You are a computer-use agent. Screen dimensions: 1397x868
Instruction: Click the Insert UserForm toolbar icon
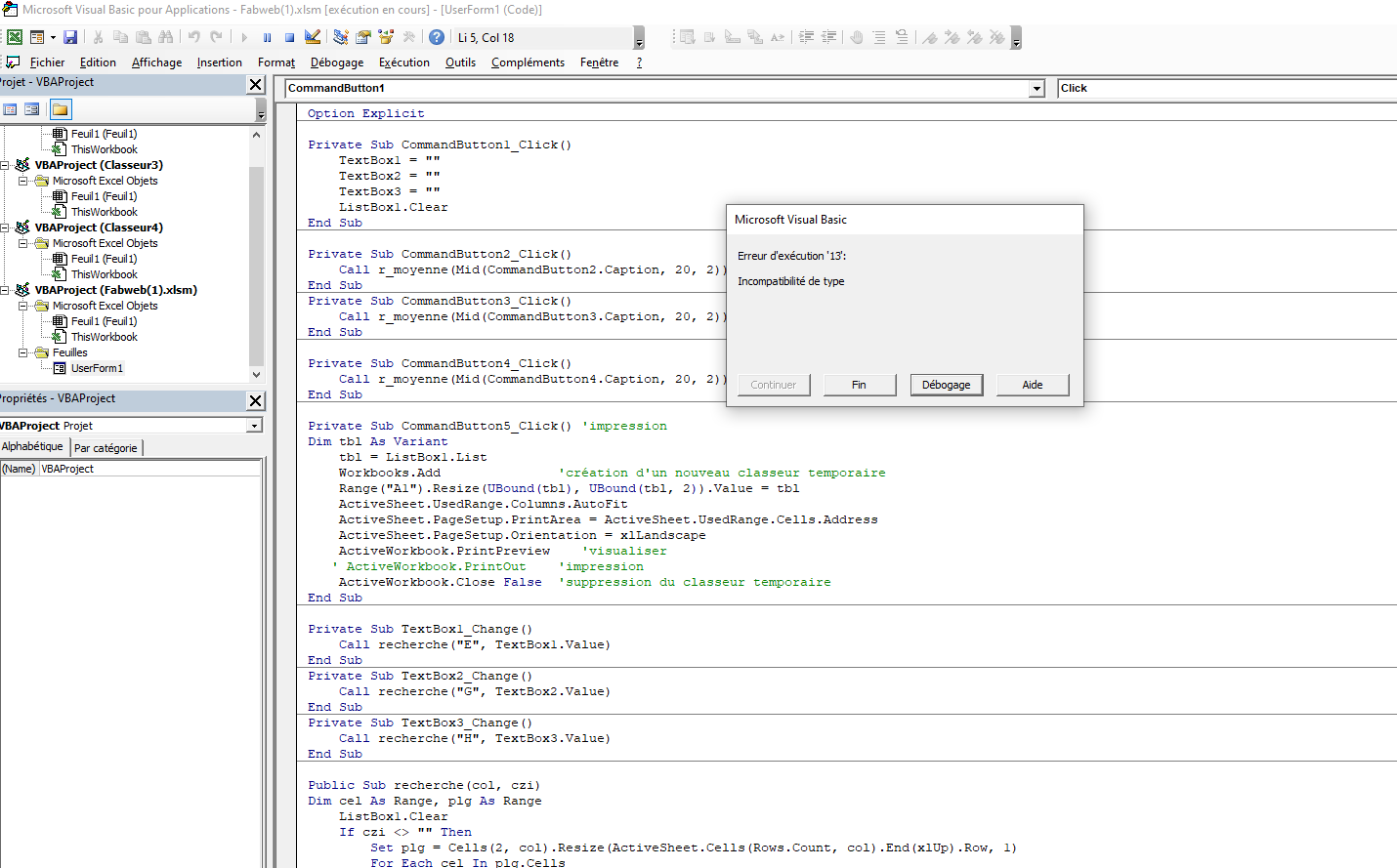tap(37, 37)
